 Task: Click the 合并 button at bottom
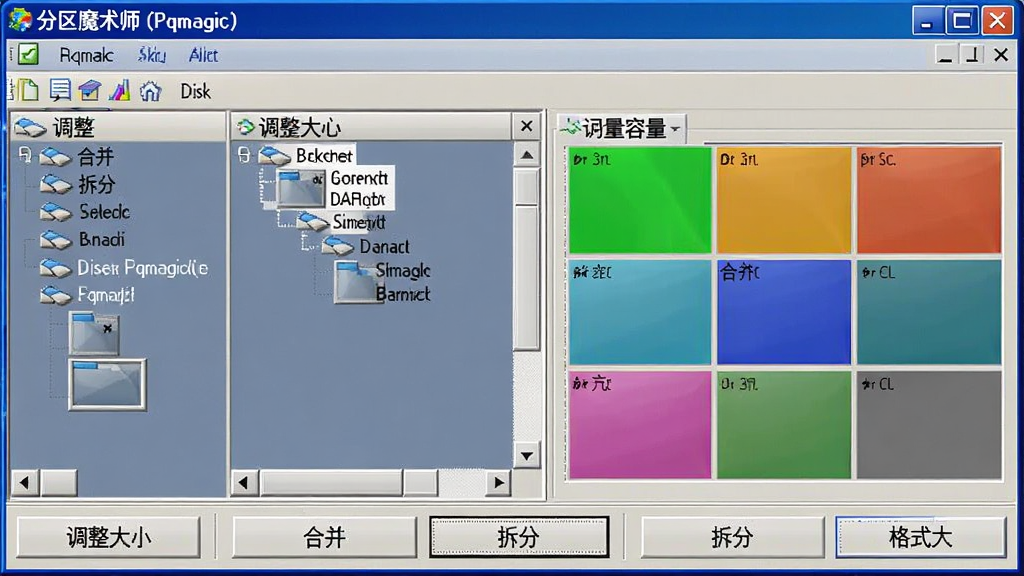(324, 537)
